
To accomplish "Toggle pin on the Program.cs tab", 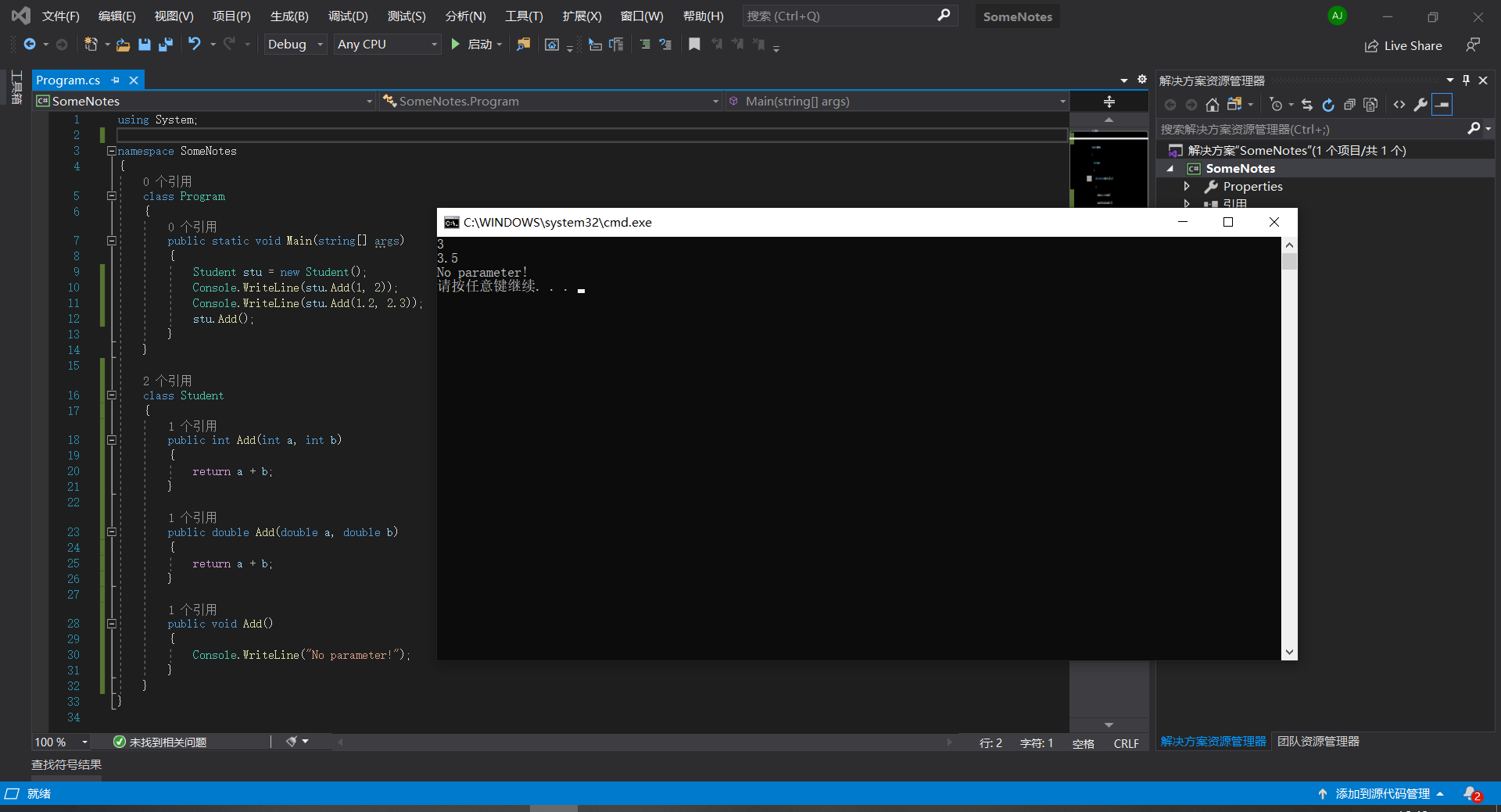I will (116, 80).
